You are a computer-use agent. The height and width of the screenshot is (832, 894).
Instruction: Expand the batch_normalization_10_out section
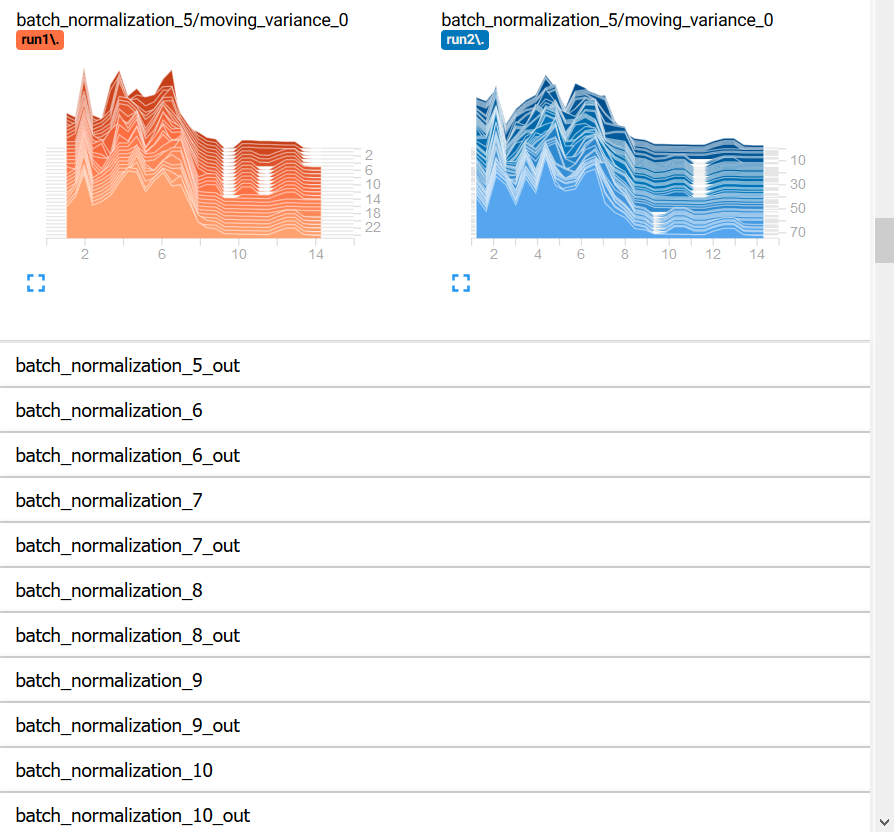[x=435, y=815]
